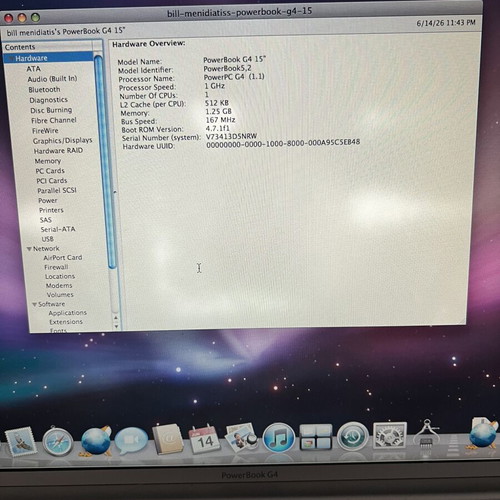Open Extensions under Software
Viewport: 500px width, 500px height.
click(66, 322)
